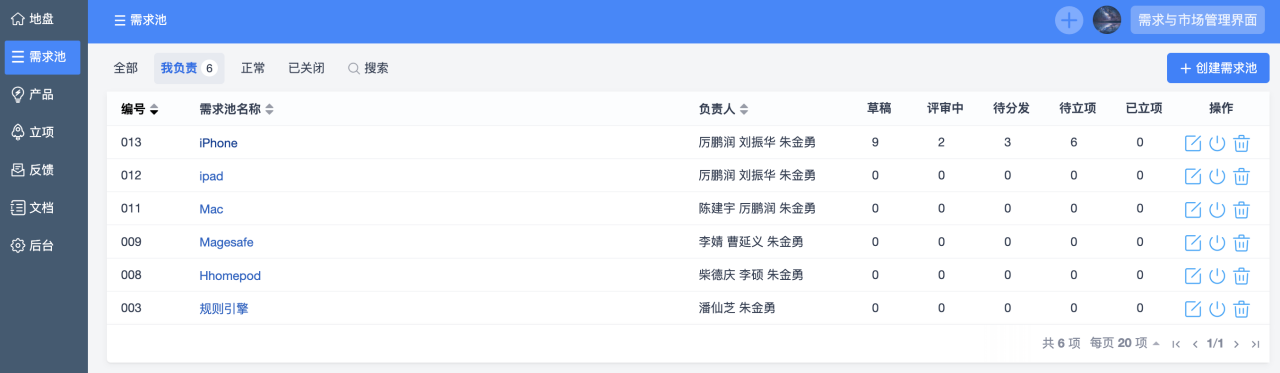Screen dimensions: 1280x373
Task: Sort by 编号 column arrows
Action: point(154,110)
